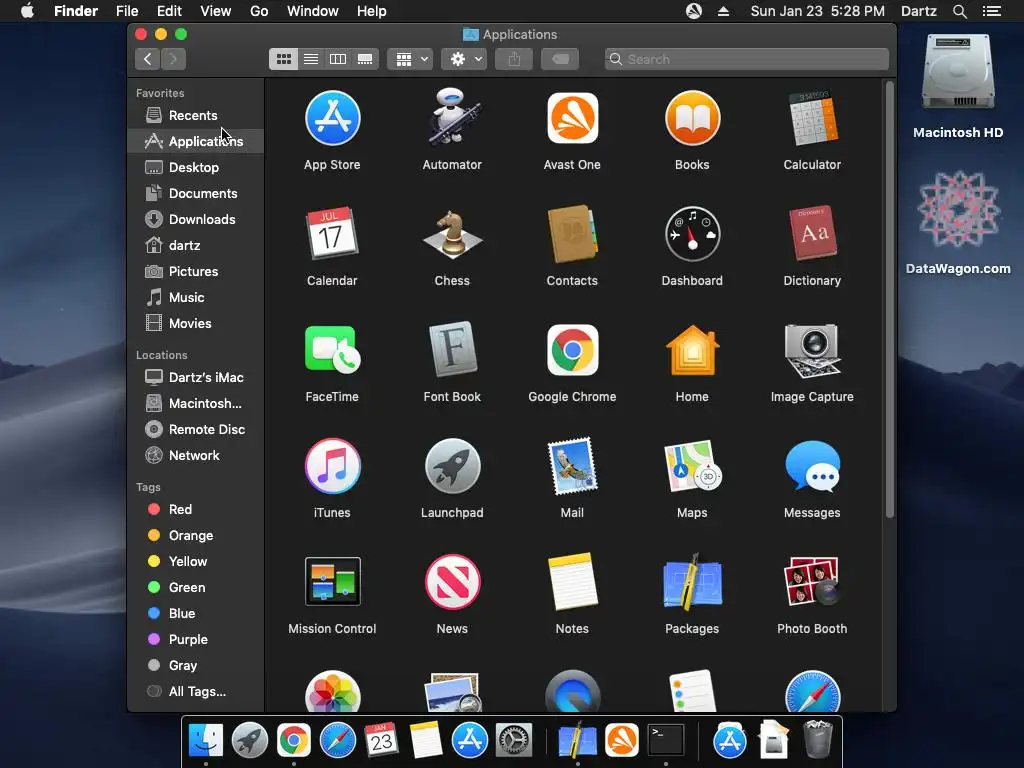Select the News app icon
This screenshot has width=1024, height=768.
click(452, 582)
